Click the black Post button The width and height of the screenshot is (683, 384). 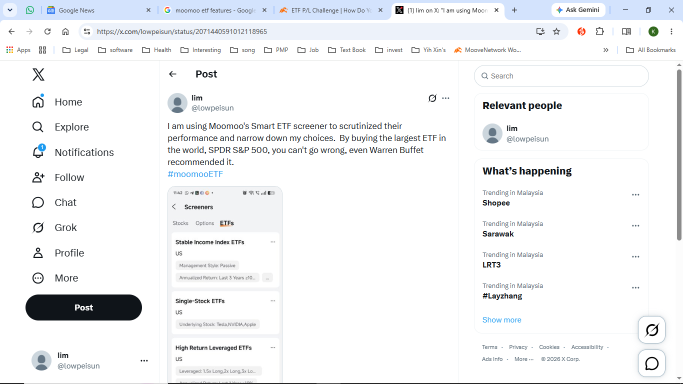tap(84, 307)
